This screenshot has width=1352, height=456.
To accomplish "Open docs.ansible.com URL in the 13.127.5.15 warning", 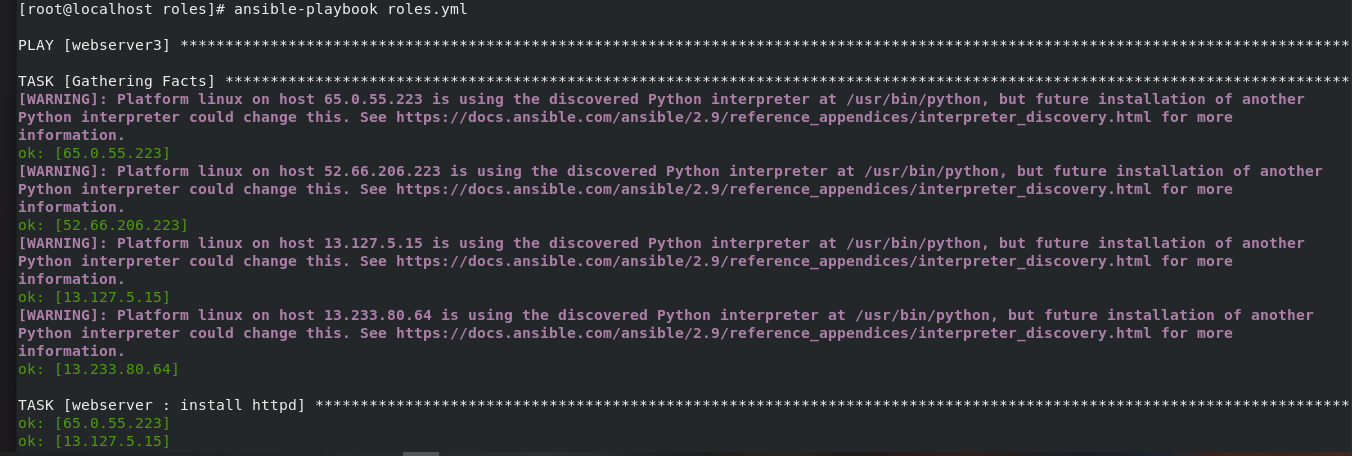I will coord(774,261).
